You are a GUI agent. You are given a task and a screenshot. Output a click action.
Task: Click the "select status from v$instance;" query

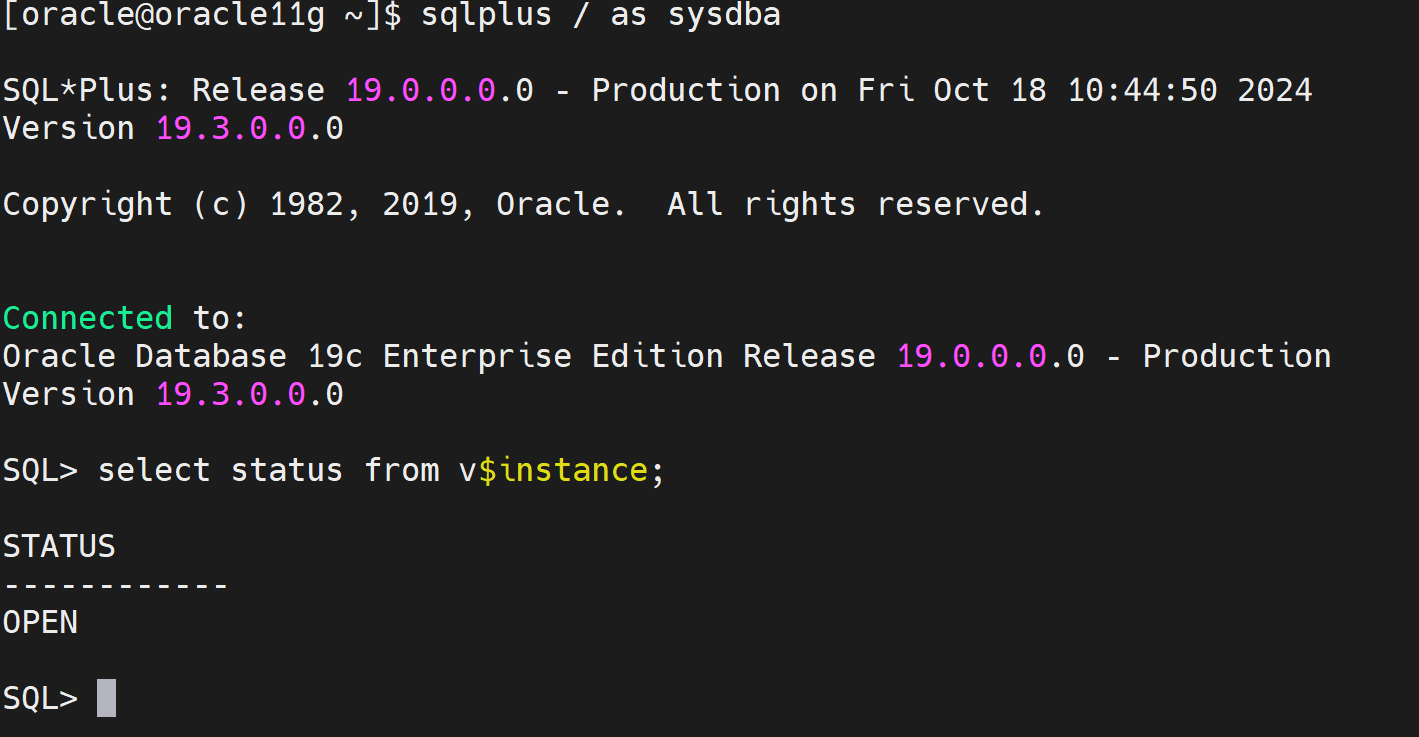point(381,470)
